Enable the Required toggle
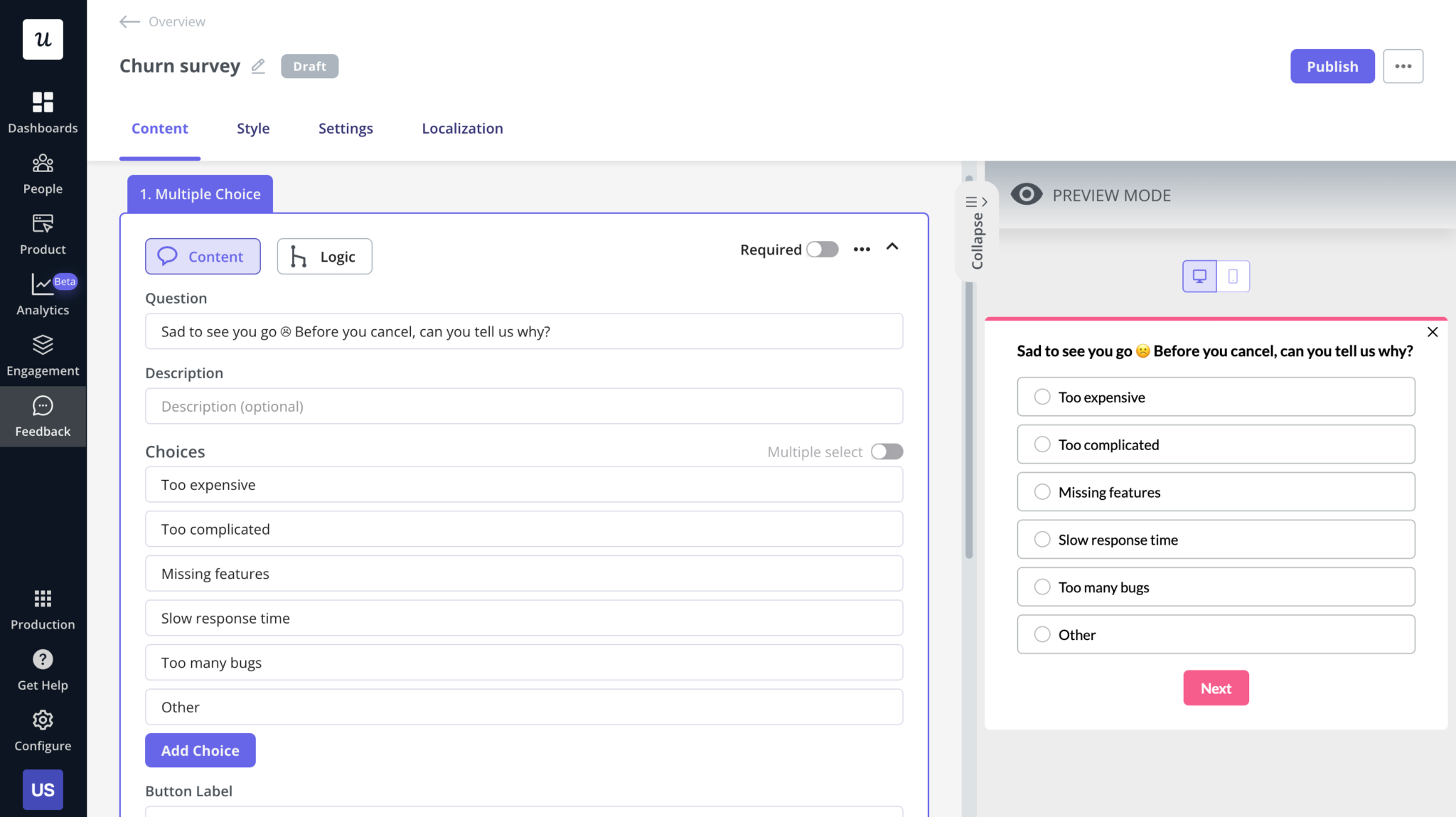Screen dimensions: 1456x817 point(822,250)
